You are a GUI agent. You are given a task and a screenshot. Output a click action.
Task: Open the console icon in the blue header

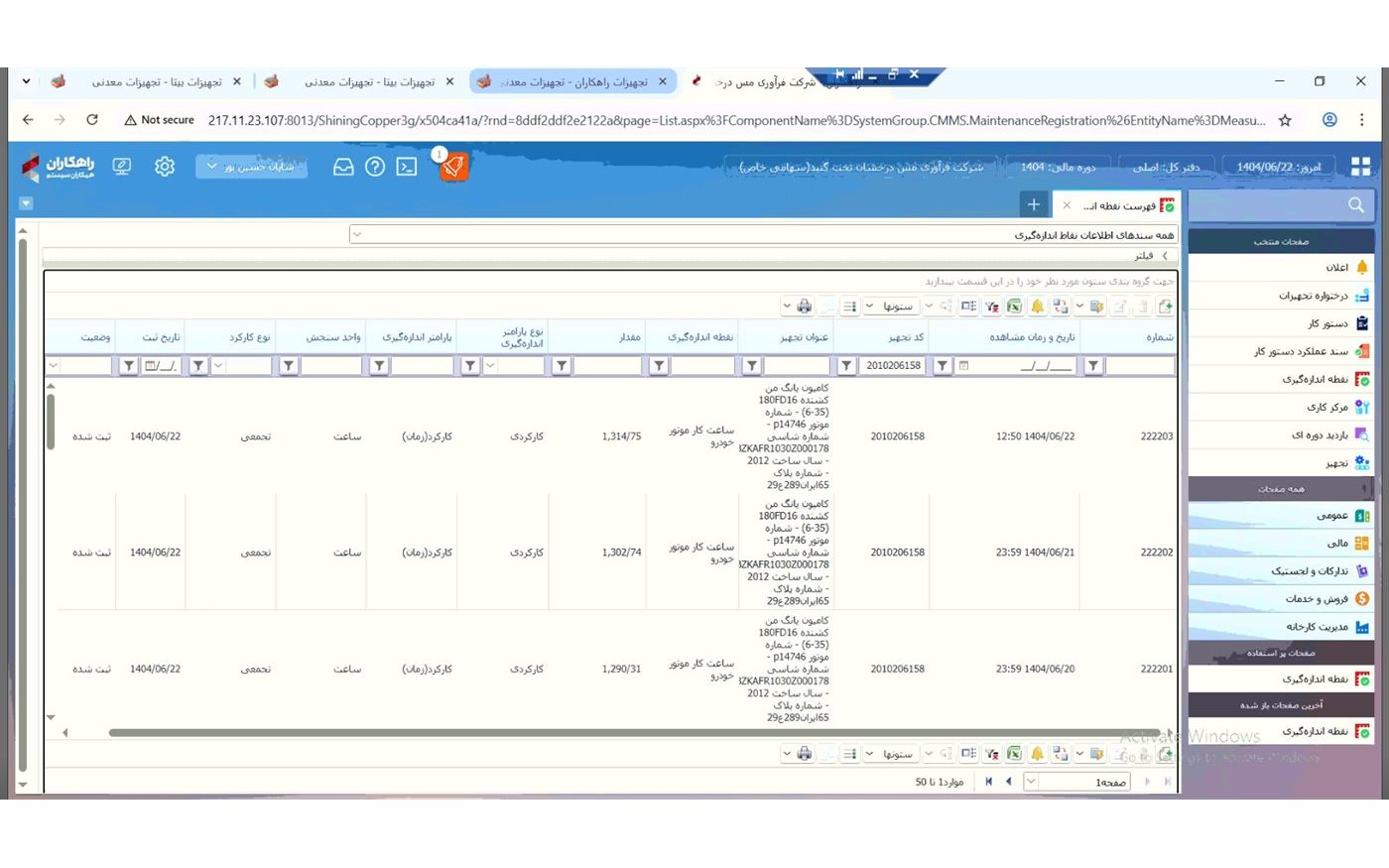coord(407,167)
